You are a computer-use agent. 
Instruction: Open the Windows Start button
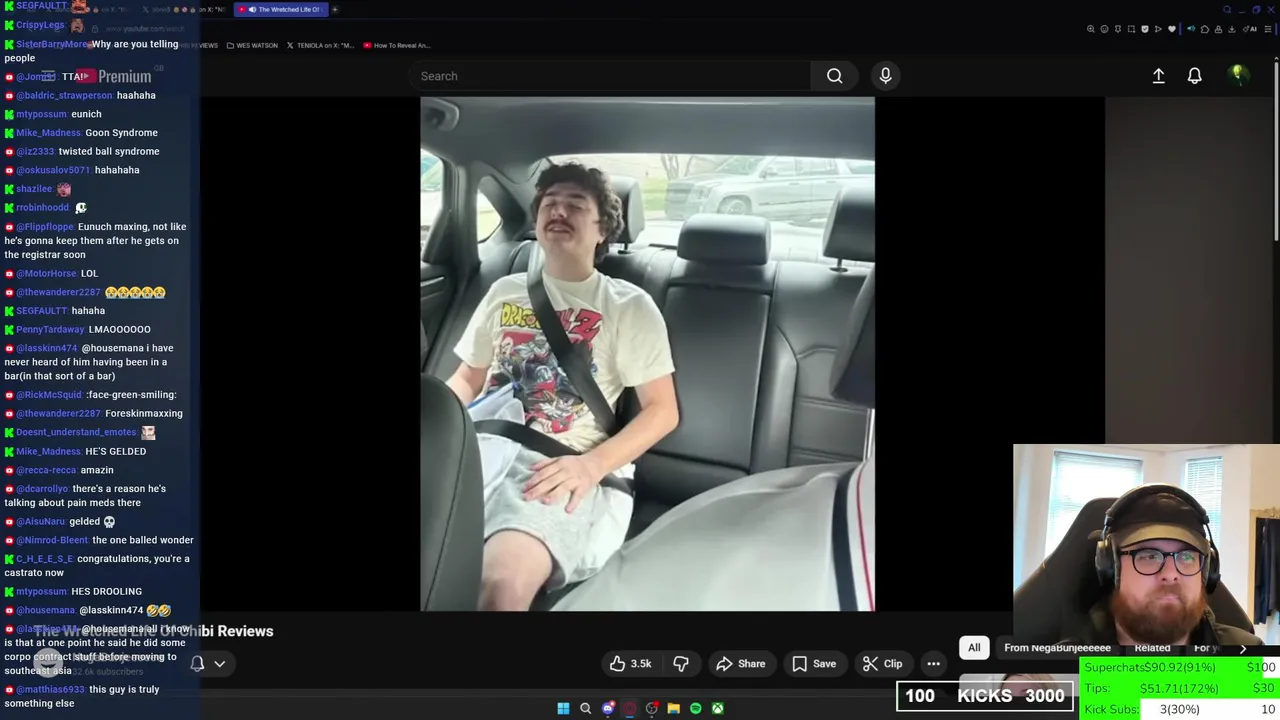pyautogui.click(x=563, y=708)
